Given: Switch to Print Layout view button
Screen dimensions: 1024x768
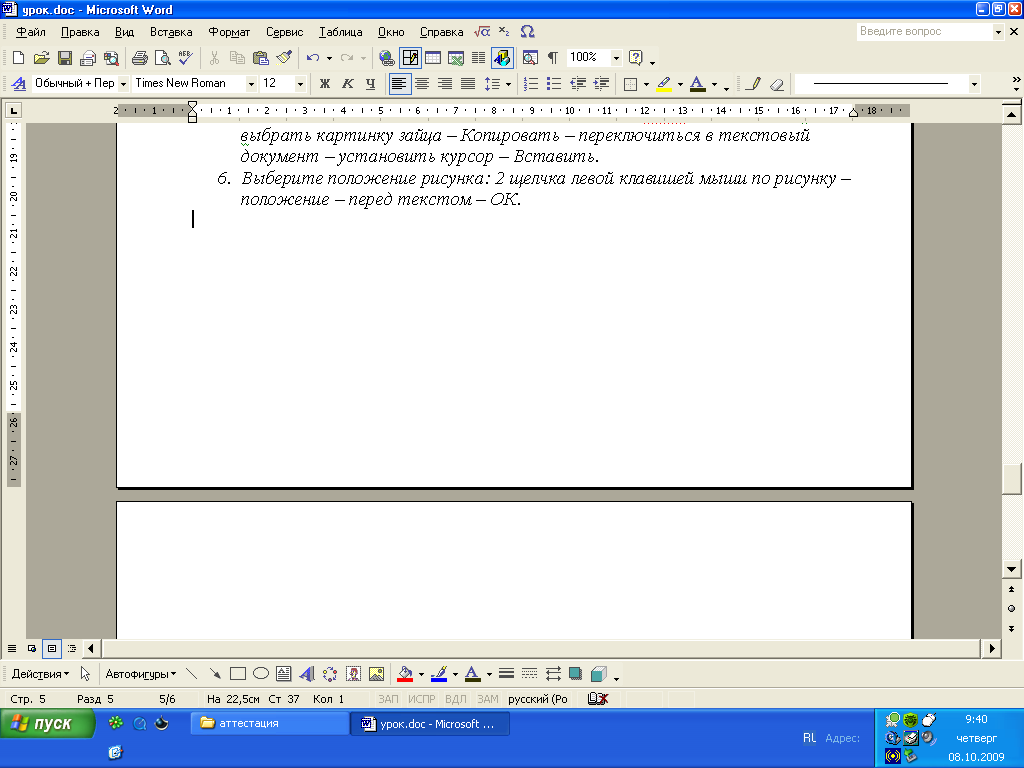Looking at the screenshot, I should pyautogui.click(x=52, y=648).
